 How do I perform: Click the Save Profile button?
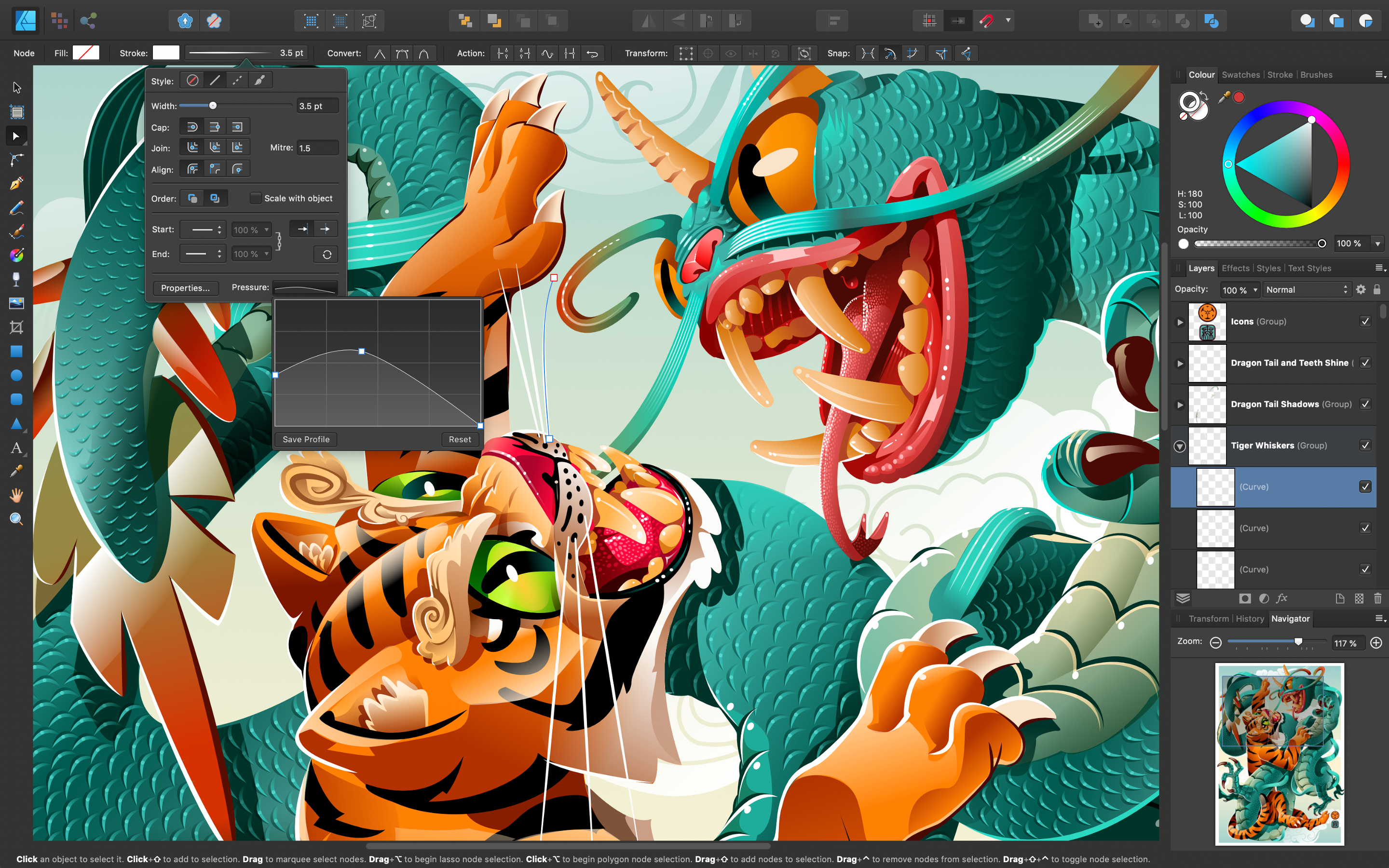pyautogui.click(x=305, y=439)
